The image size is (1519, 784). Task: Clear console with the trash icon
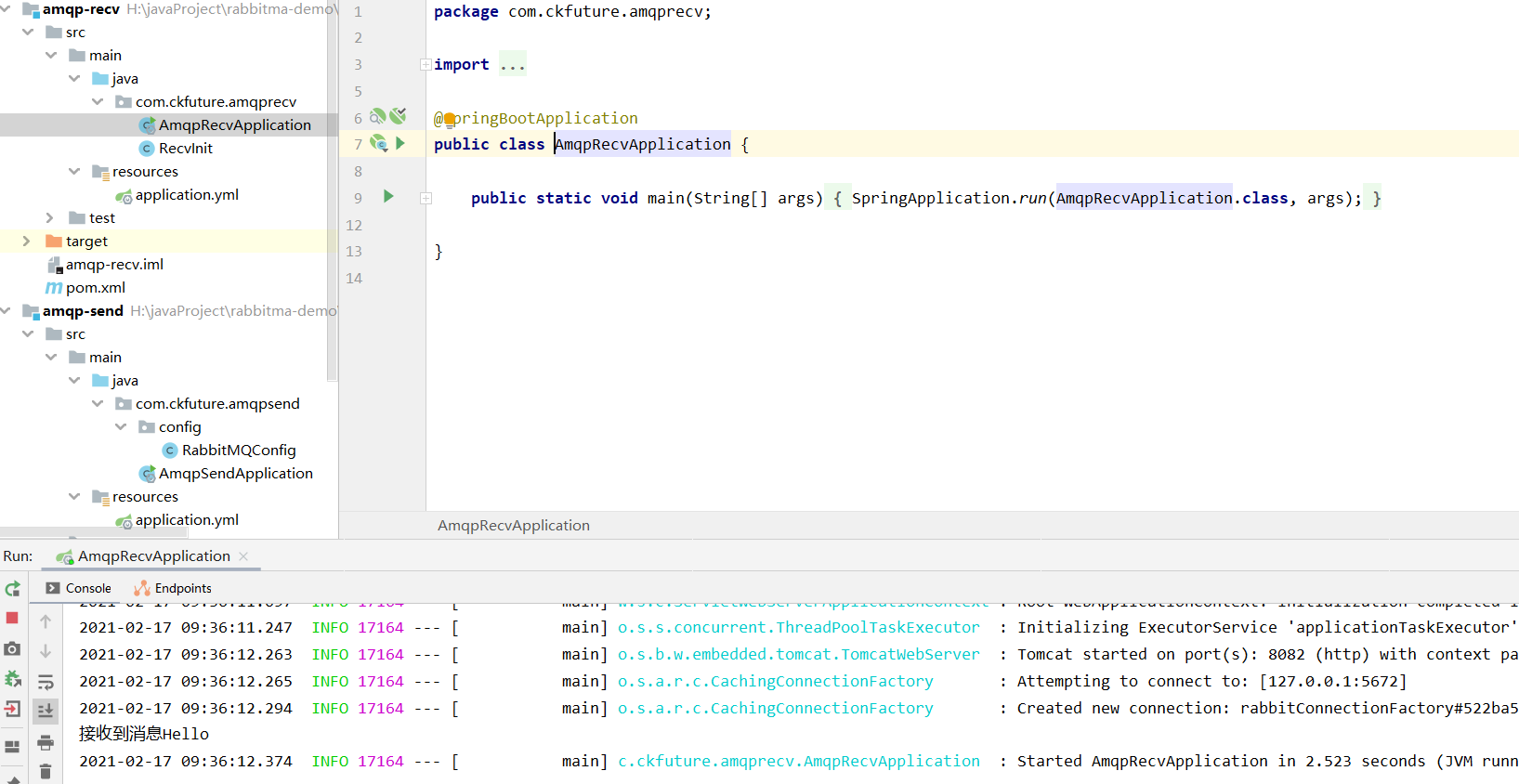click(46, 771)
